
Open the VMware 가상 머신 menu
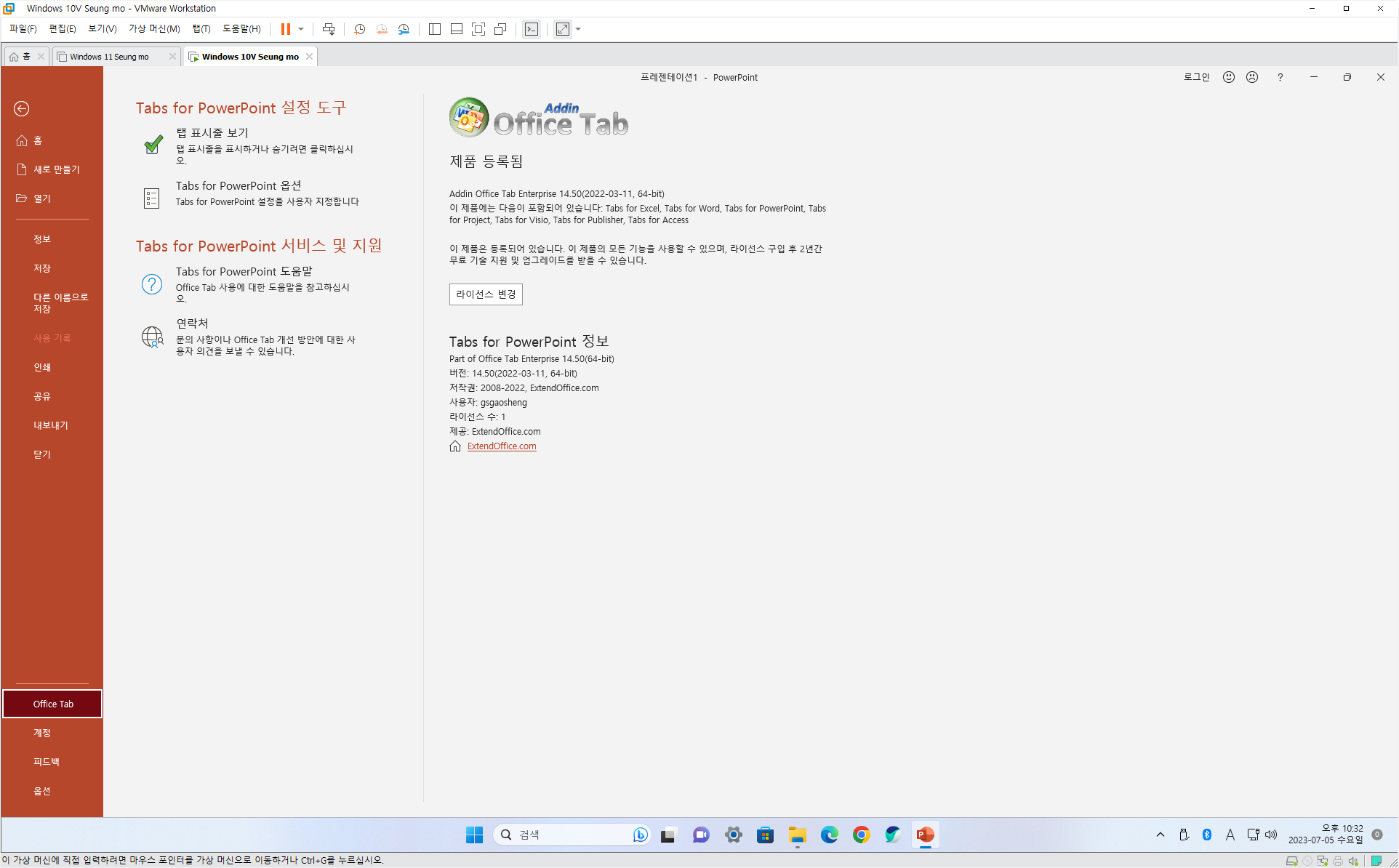click(x=153, y=29)
